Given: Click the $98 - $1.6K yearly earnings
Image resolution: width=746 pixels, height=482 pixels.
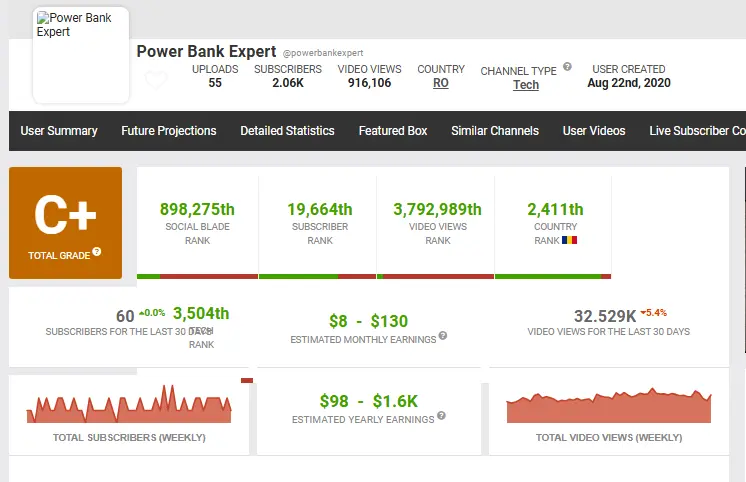Looking at the screenshot, I should (368, 401).
